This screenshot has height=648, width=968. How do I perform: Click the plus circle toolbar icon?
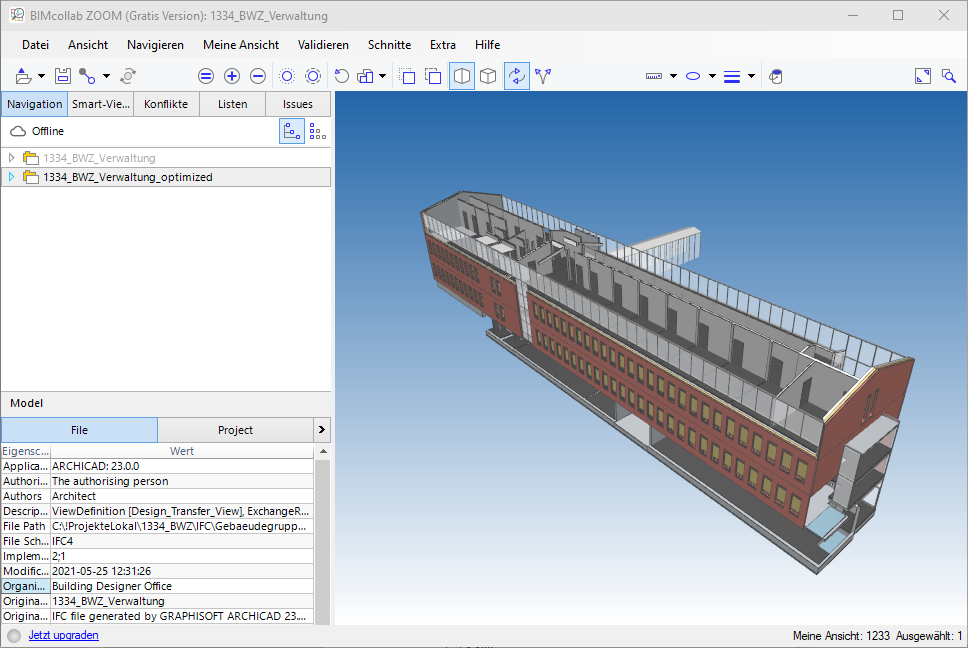point(232,77)
